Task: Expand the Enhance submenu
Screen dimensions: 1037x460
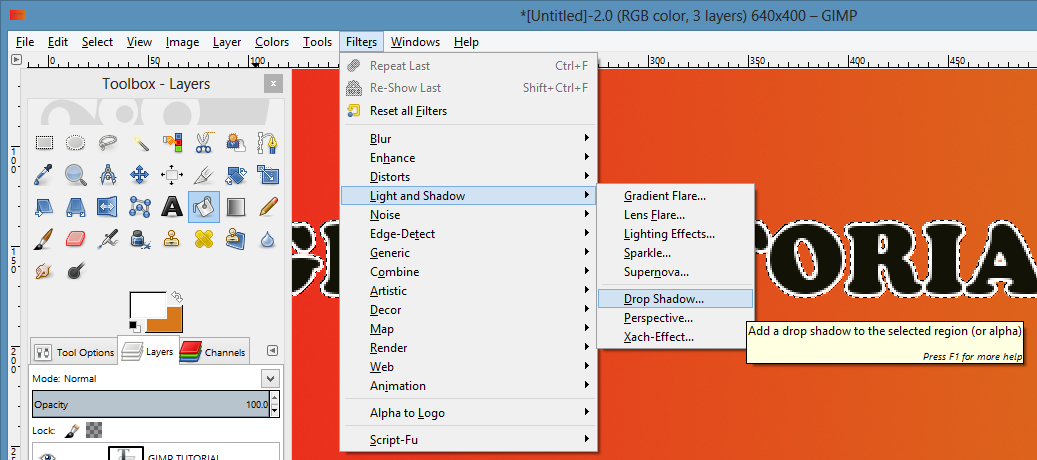Action: tap(468, 158)
